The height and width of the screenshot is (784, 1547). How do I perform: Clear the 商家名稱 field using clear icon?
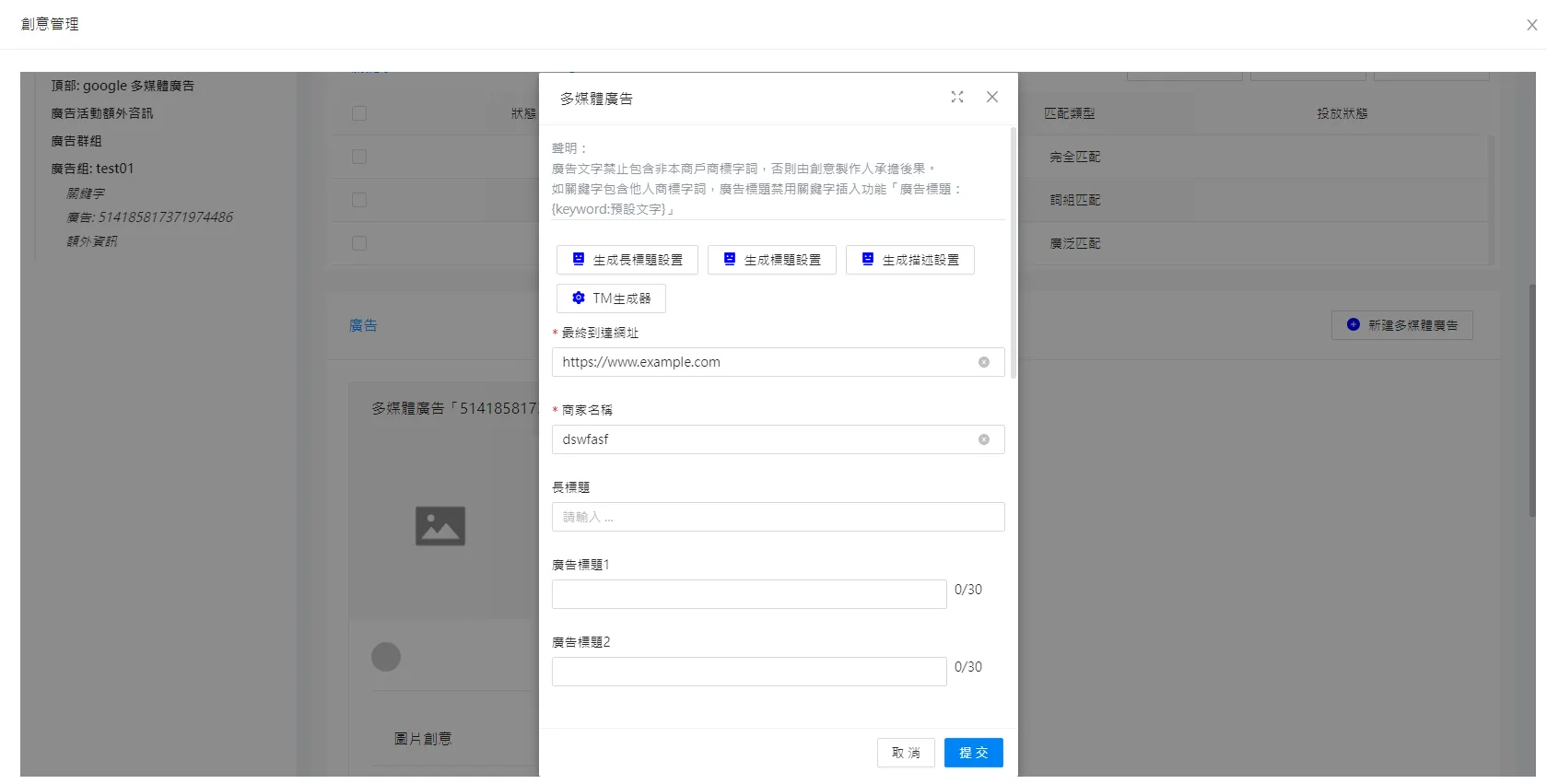[x=984, y=439]
